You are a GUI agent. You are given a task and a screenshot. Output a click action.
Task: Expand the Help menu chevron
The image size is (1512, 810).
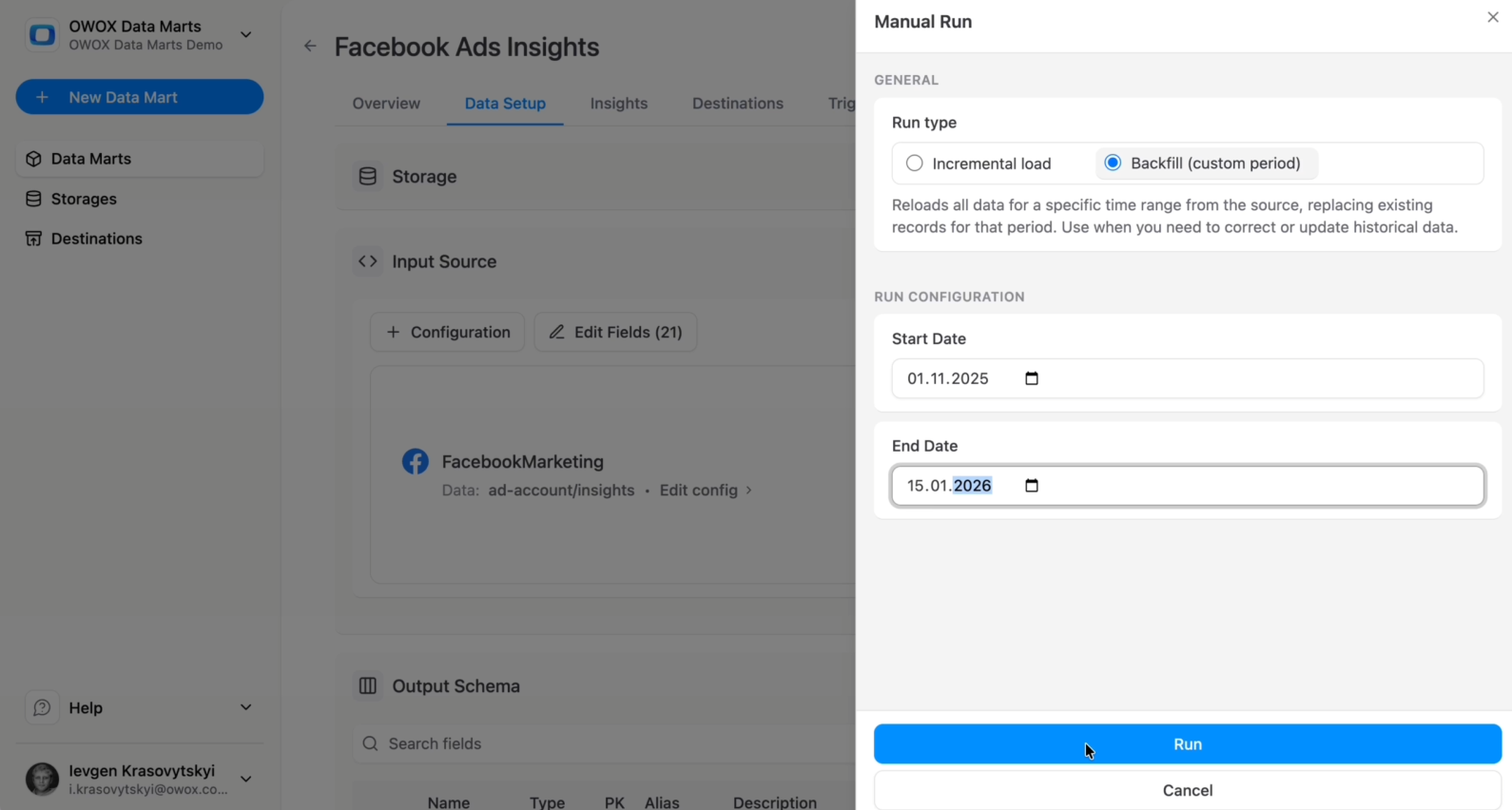(x=246, y=707)
